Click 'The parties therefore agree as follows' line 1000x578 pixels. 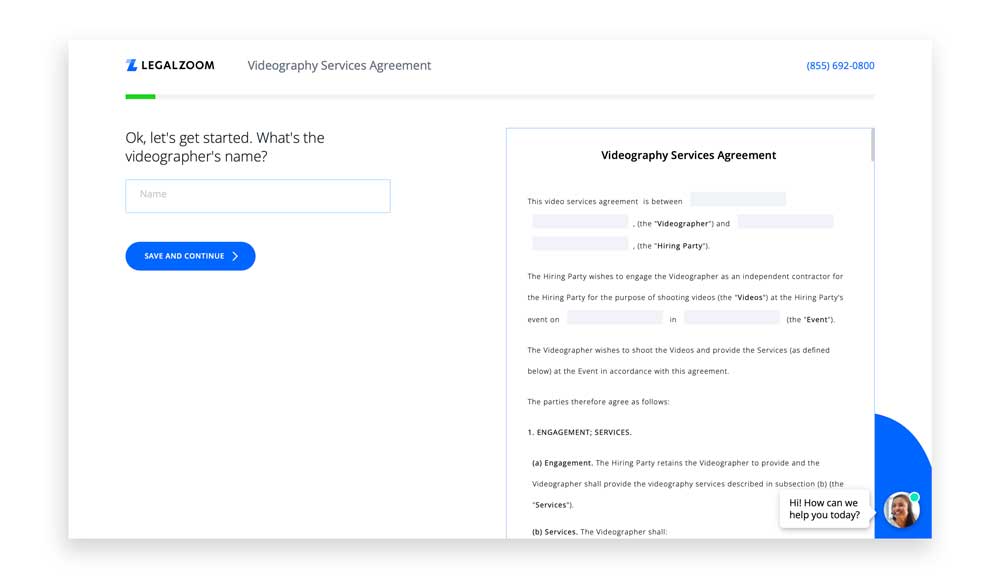(598, 402)
